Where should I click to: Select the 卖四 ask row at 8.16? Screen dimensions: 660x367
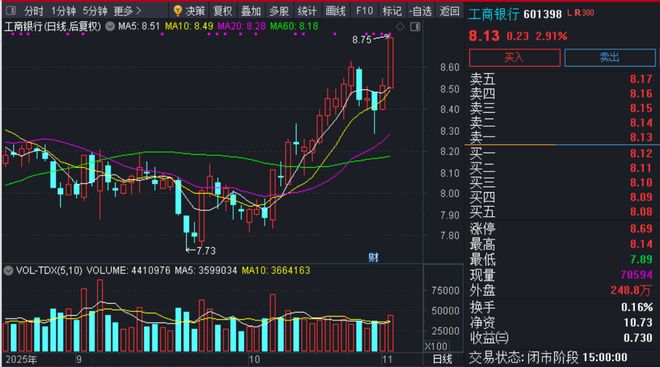pos(562,93)
